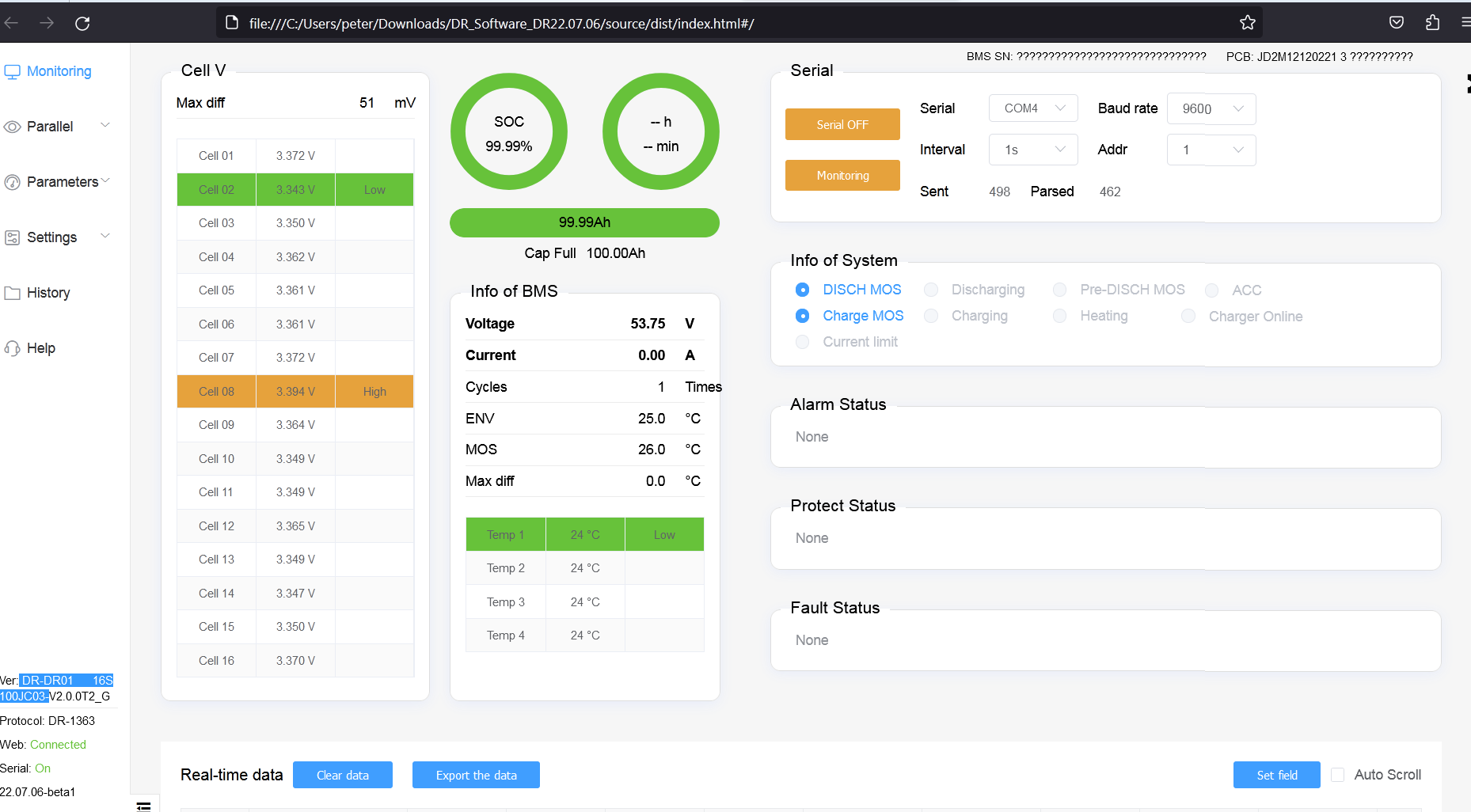Click the Parallel eye icon in sidebar
Image resolution: width=1471 pixels, height=812 pixels.
coord(12,127)
